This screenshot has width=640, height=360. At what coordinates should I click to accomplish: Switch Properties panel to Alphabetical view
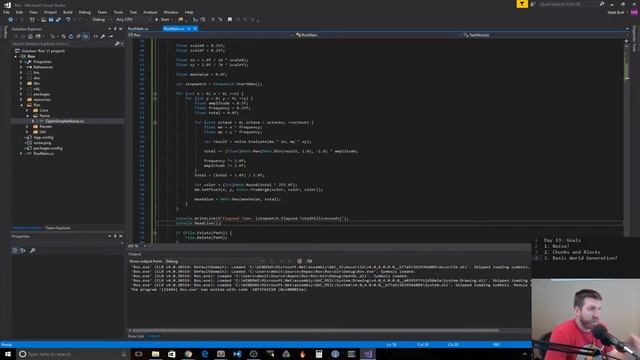[23, 251]
